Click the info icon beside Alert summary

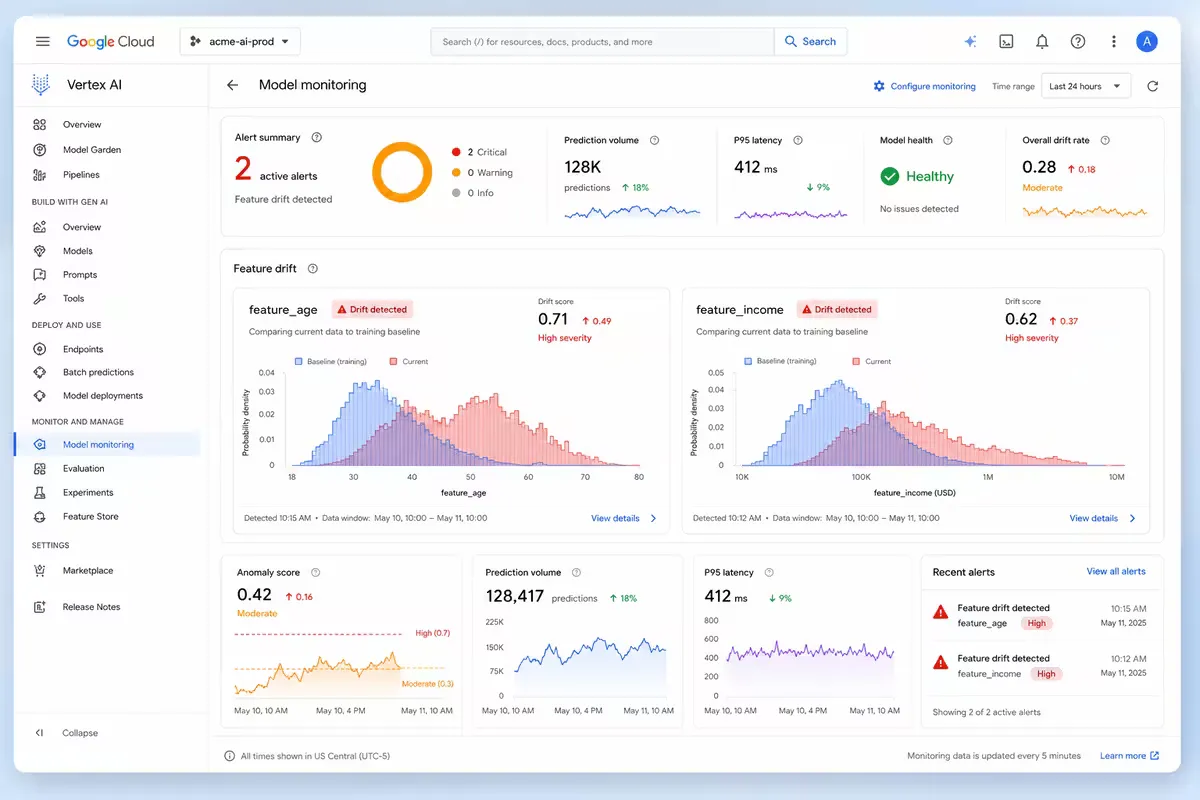(317, 137)
